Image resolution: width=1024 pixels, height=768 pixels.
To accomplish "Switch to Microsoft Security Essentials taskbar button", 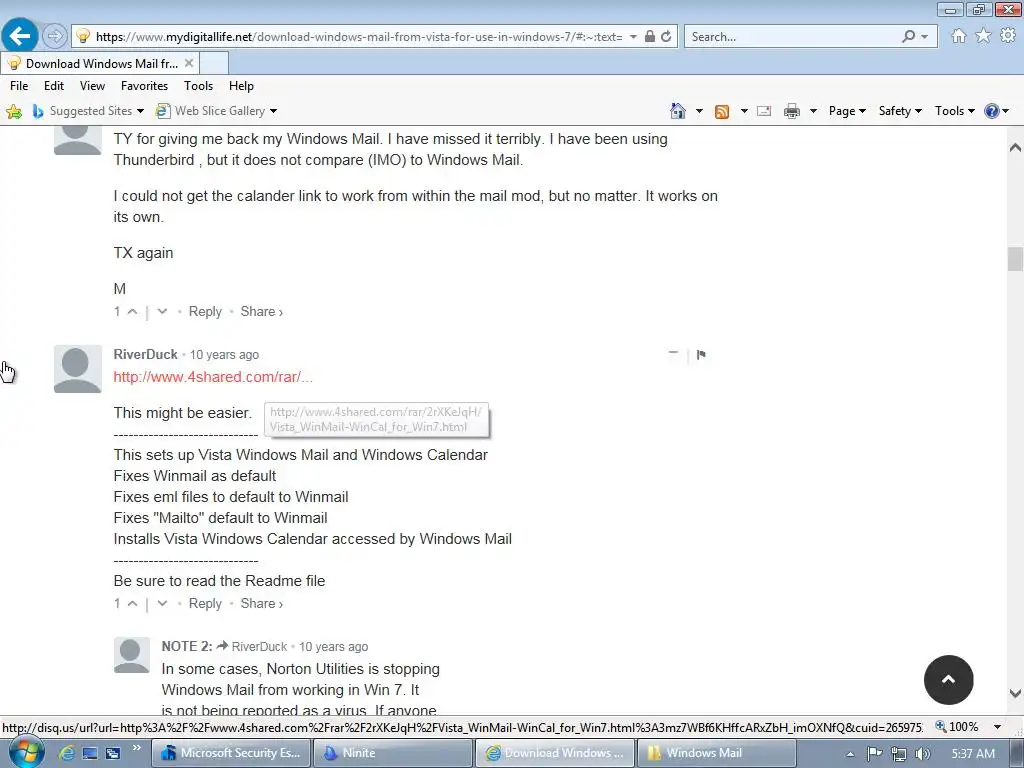I will pos(231,753).
